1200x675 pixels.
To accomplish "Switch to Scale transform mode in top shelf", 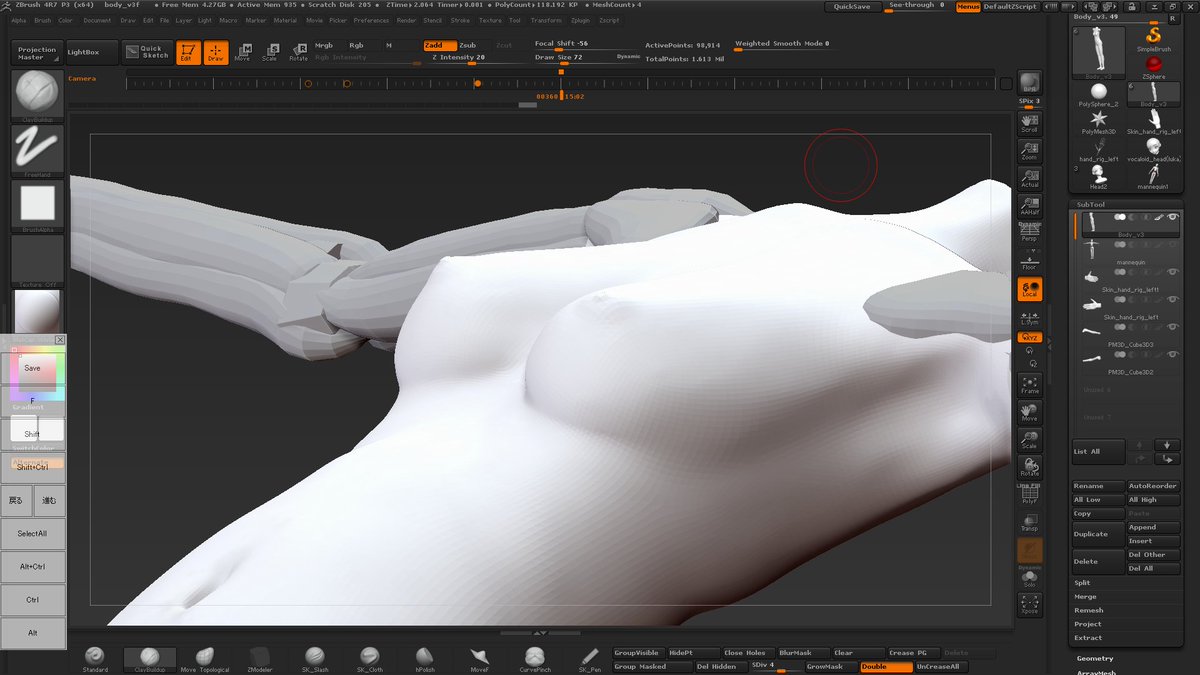I will [270, 53].
